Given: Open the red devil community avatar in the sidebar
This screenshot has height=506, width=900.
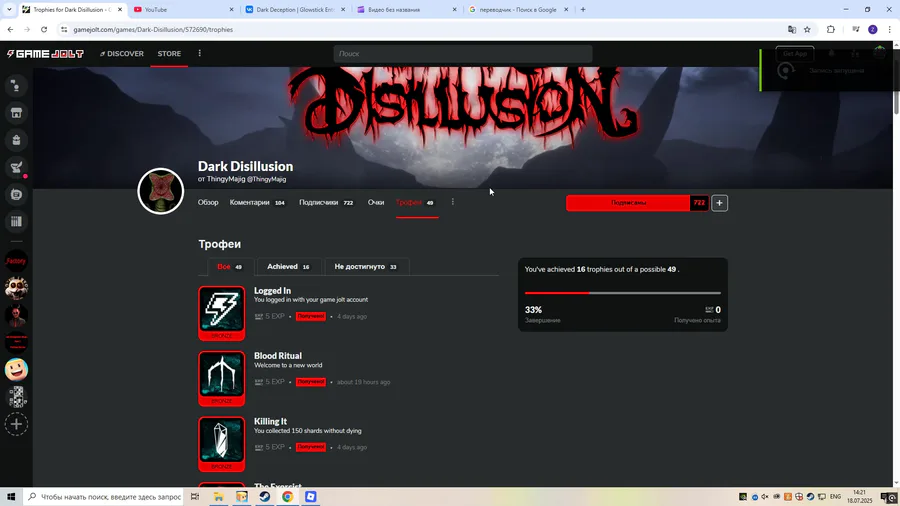Looking at the screenshot, I should point(16,315).
